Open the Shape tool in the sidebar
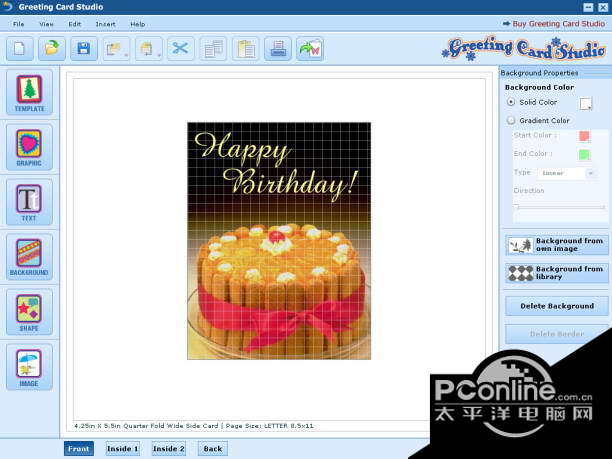The image size is (612, 459). point(29,312)
